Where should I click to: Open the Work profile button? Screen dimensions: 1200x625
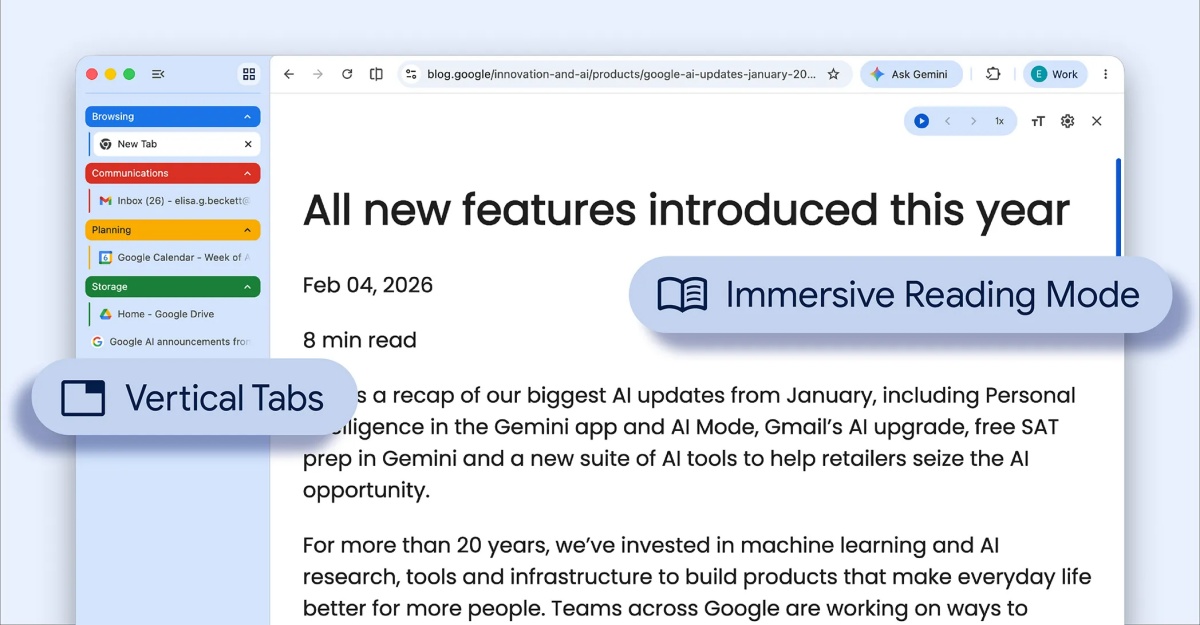[x=1055, y=73]
